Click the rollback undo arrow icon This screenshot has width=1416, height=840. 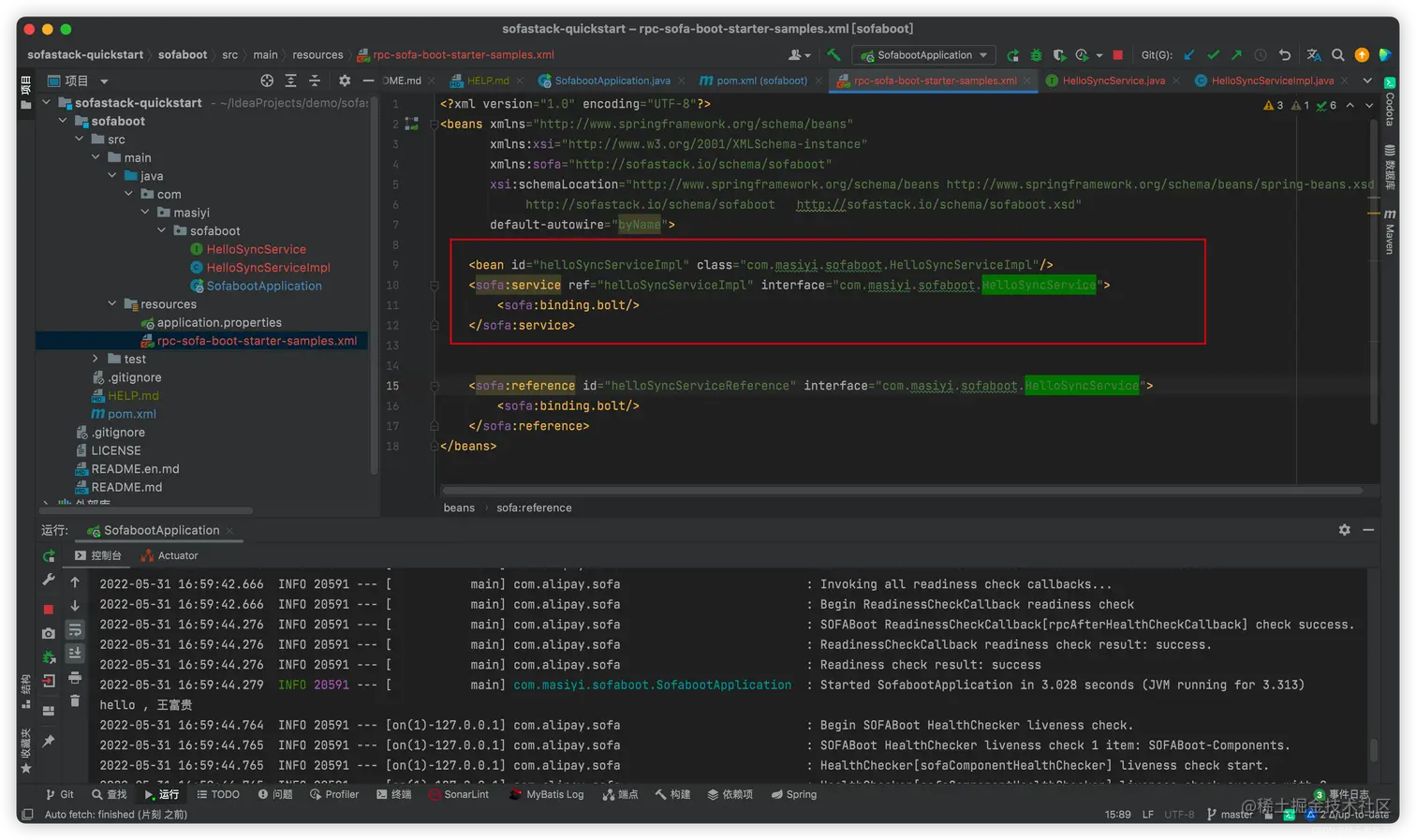pos(1285,55)
